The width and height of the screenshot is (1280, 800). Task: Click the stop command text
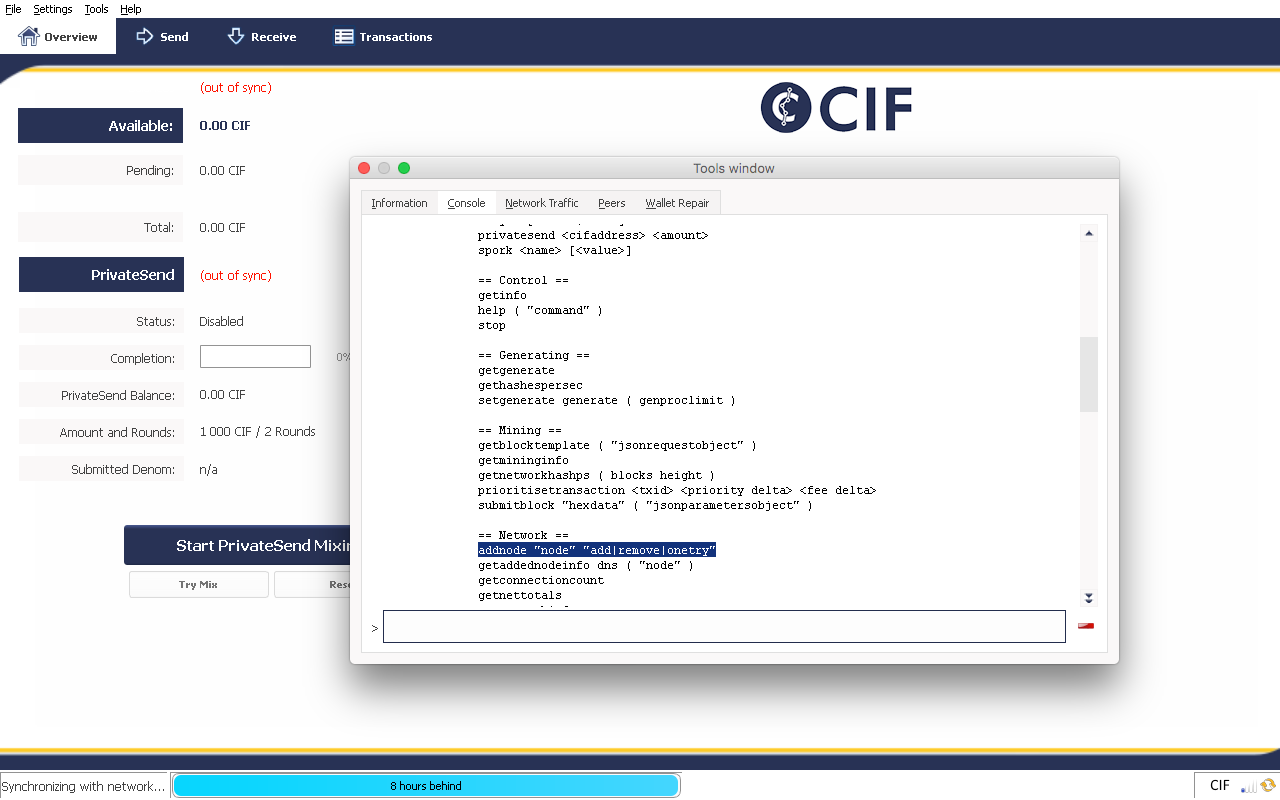(x=492, y=325)
